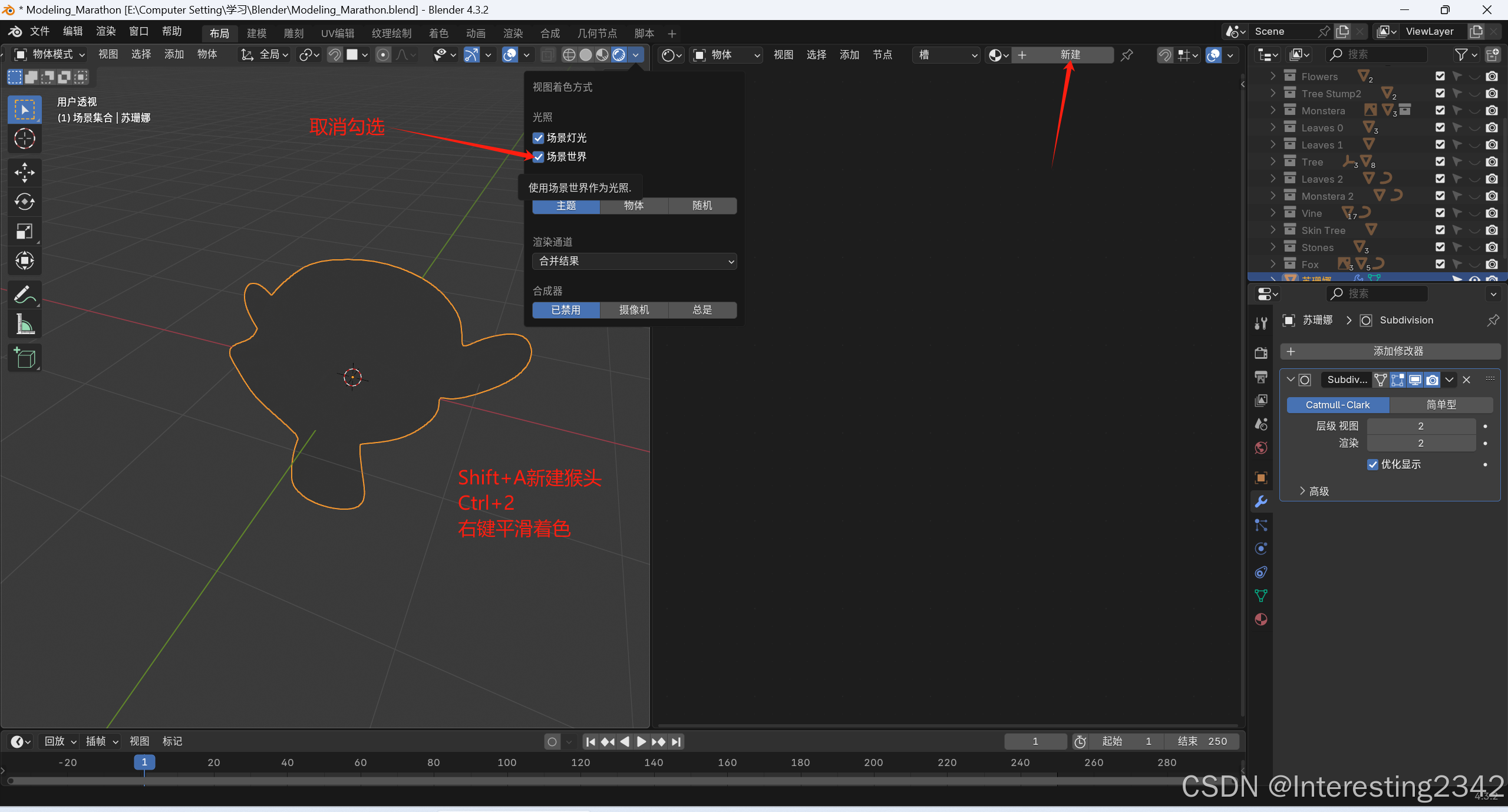Toggle 优化显示 checkbox in Subdivision modifier
The image size is (1508, 812).
pyautogui.click(x=1372, y=464)
